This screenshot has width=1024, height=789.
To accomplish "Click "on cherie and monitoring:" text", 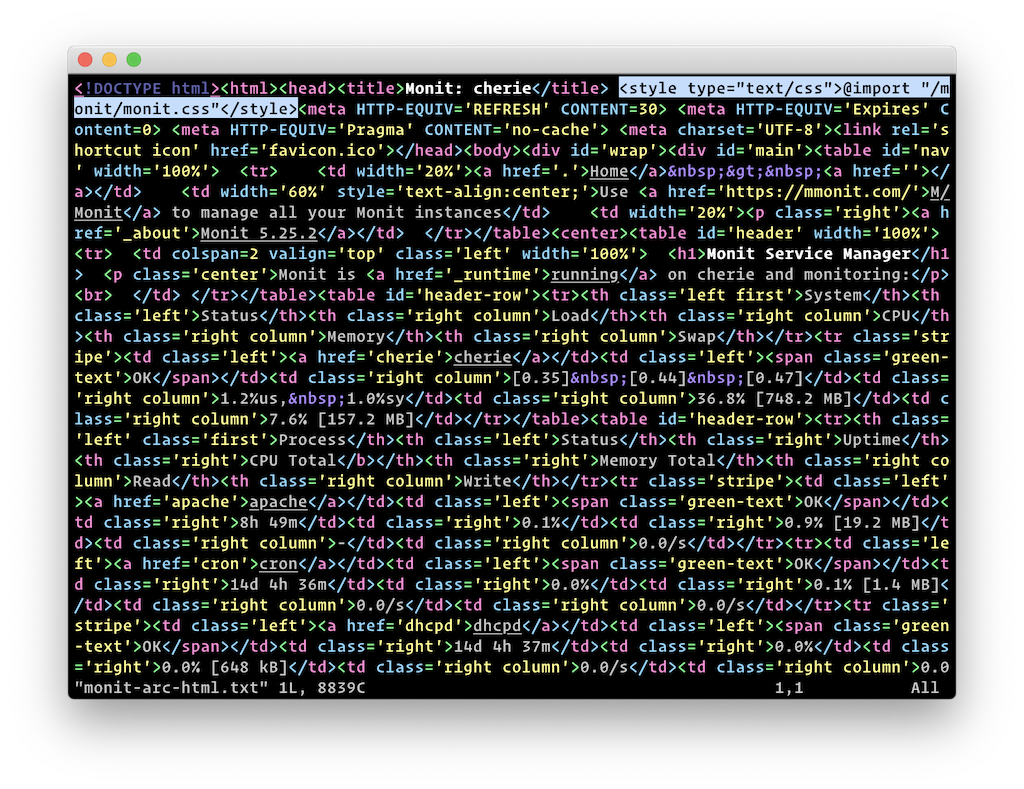I will pyautogui.click(x=790, y=275).
